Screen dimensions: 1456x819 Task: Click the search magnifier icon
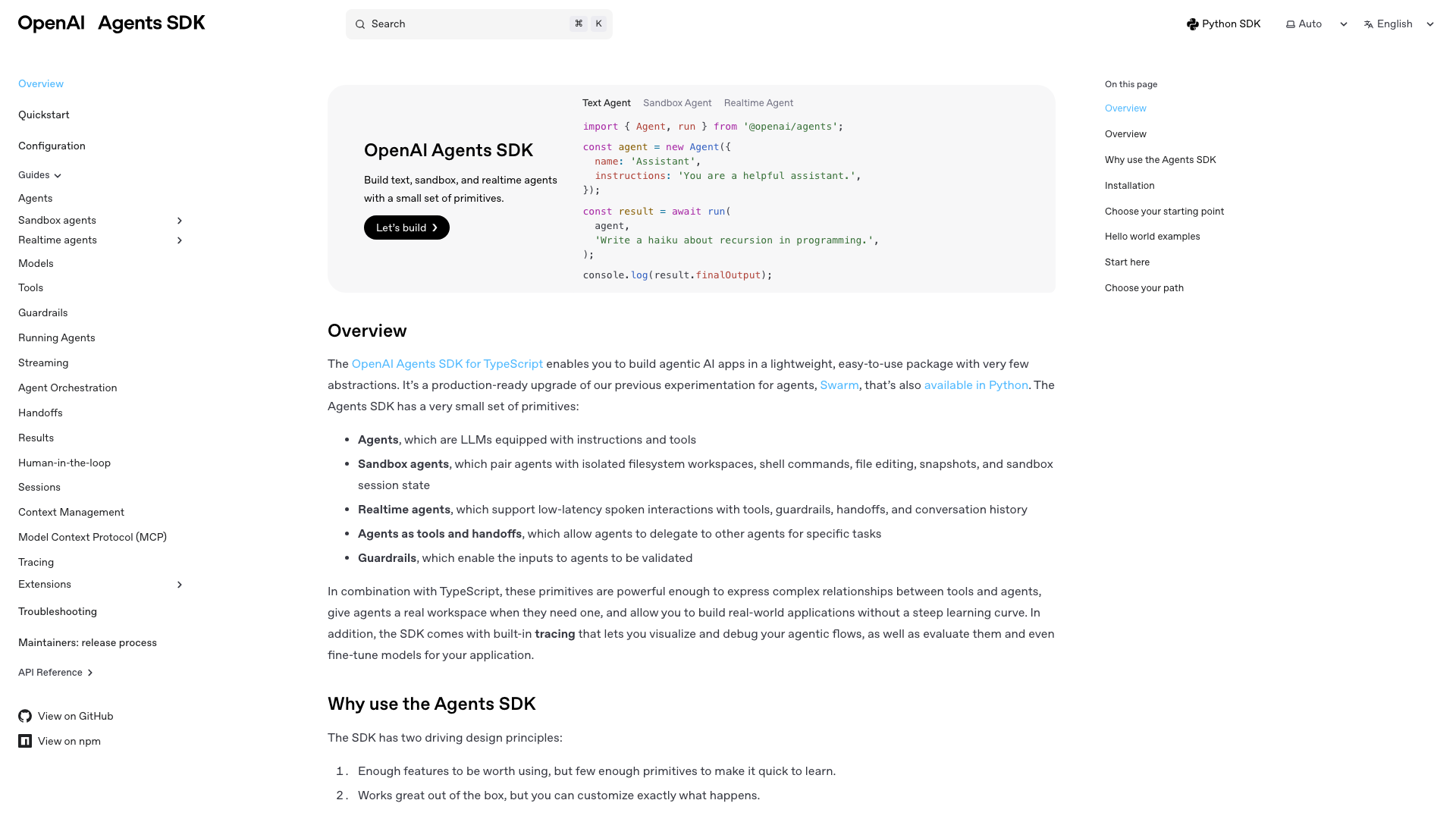point(360,24)
